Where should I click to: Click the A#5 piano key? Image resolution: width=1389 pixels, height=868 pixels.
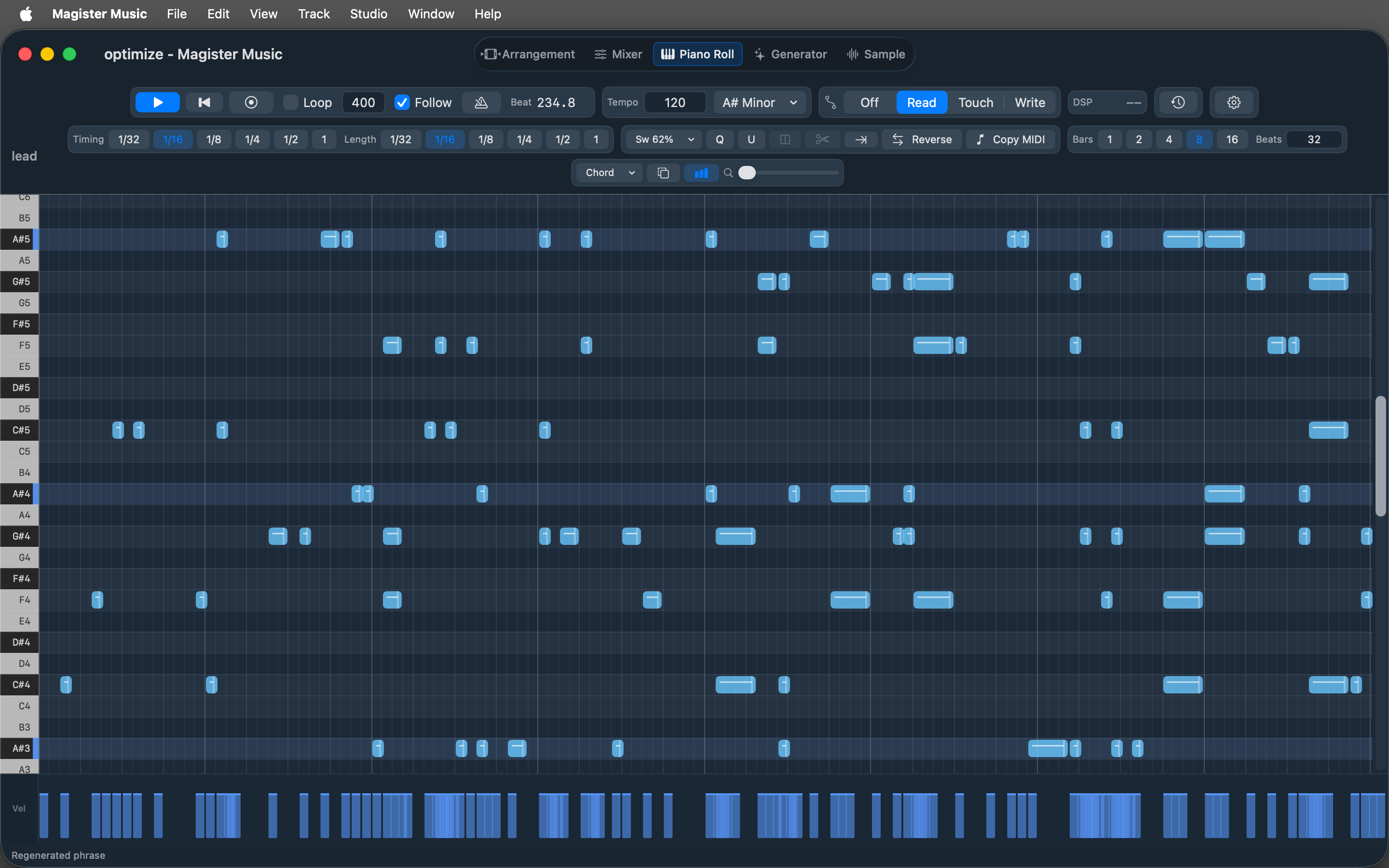coord(19,239)
